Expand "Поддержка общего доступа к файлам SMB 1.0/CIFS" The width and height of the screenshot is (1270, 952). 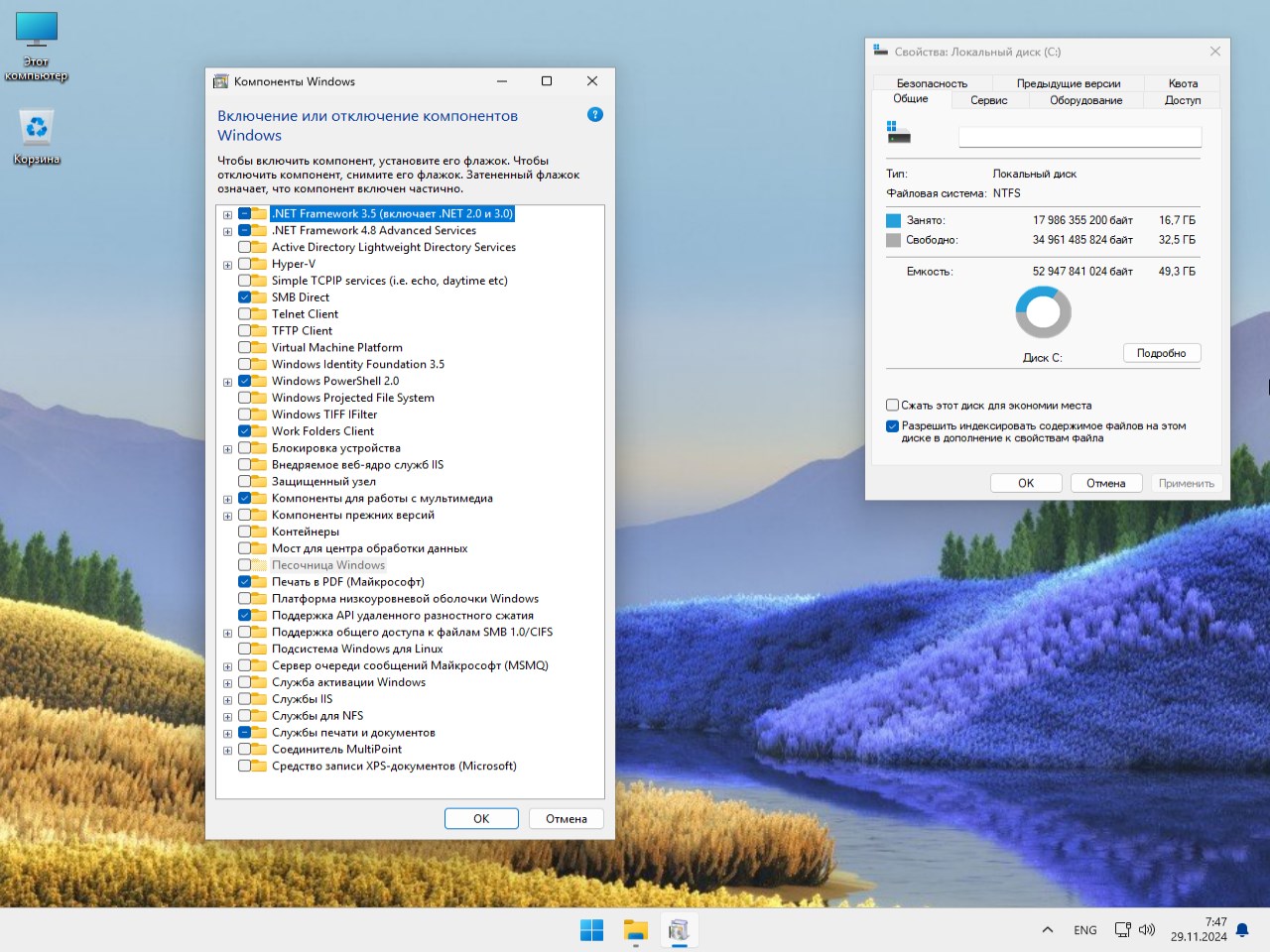coord(228,633)
